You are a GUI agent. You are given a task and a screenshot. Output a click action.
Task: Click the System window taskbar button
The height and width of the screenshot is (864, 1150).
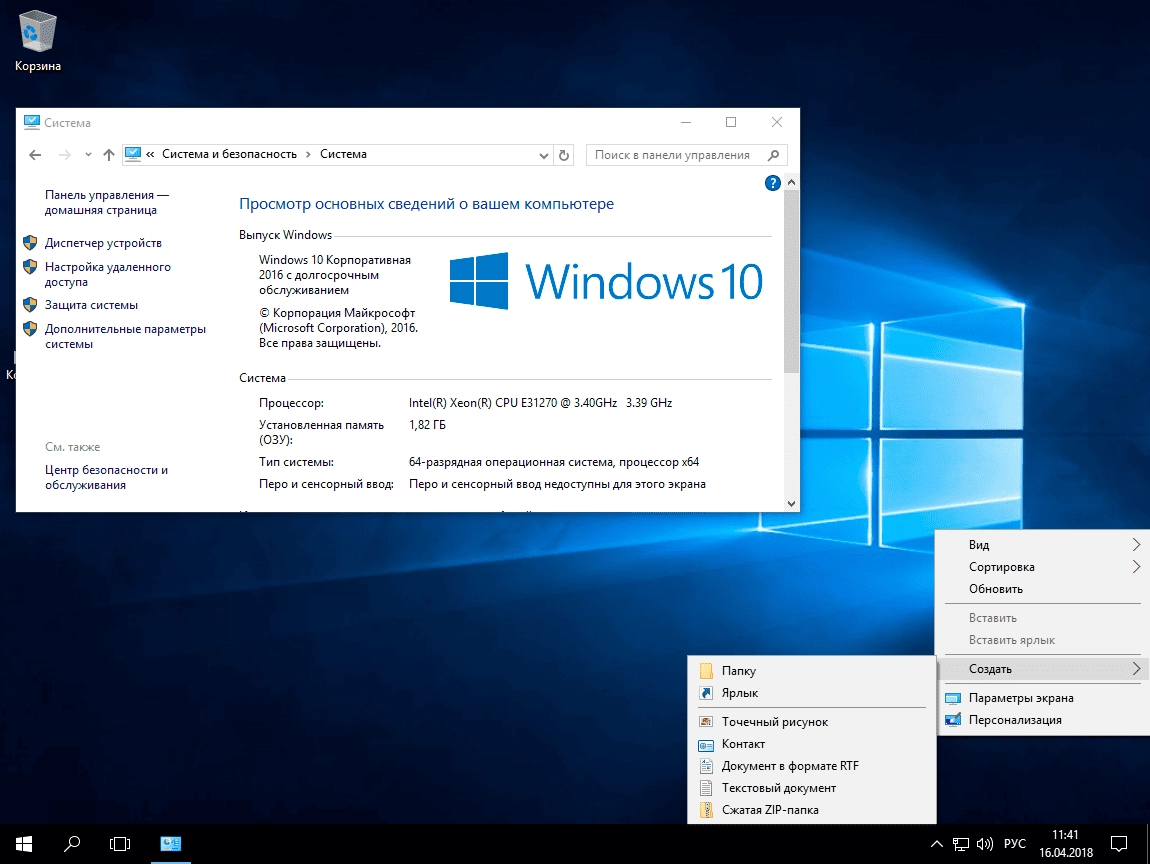[171, 844]
